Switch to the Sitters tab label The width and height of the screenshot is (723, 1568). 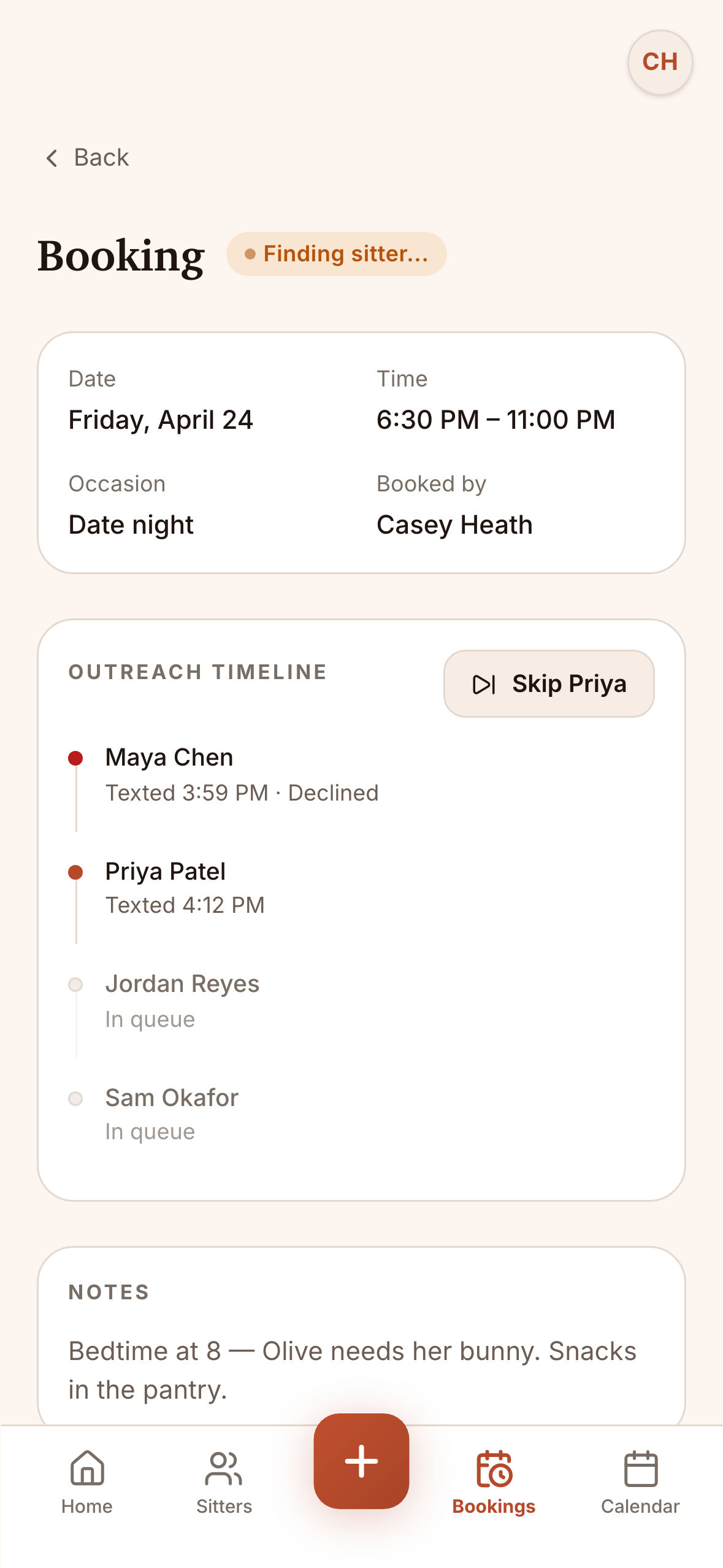point(224,1507)
